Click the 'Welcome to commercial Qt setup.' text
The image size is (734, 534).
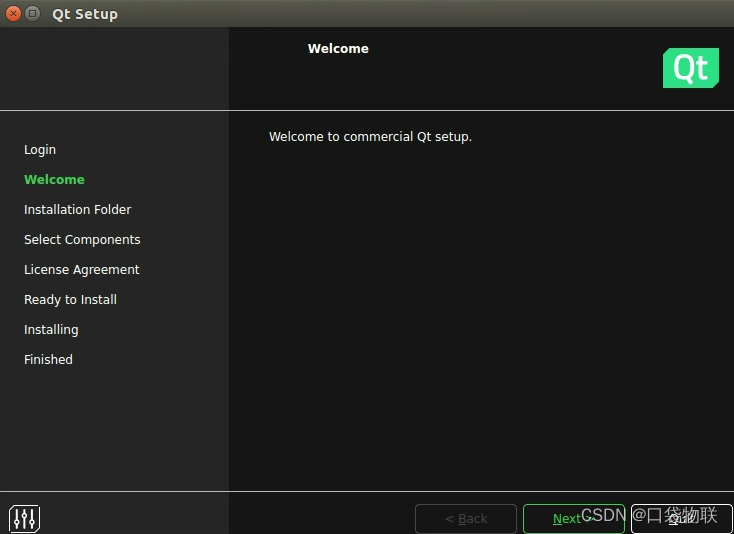tap(370, 137)
